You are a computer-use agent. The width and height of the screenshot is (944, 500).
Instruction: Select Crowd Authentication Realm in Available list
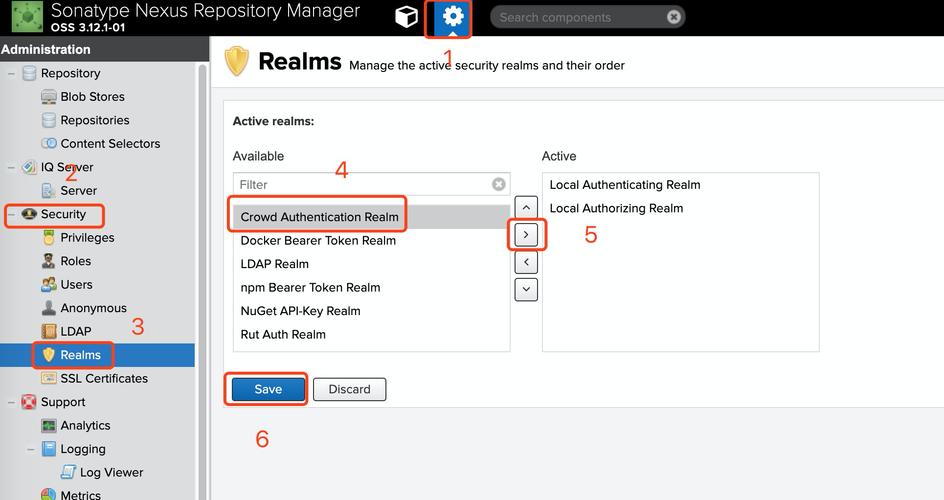pyautogui.click(x=319, y=217)
